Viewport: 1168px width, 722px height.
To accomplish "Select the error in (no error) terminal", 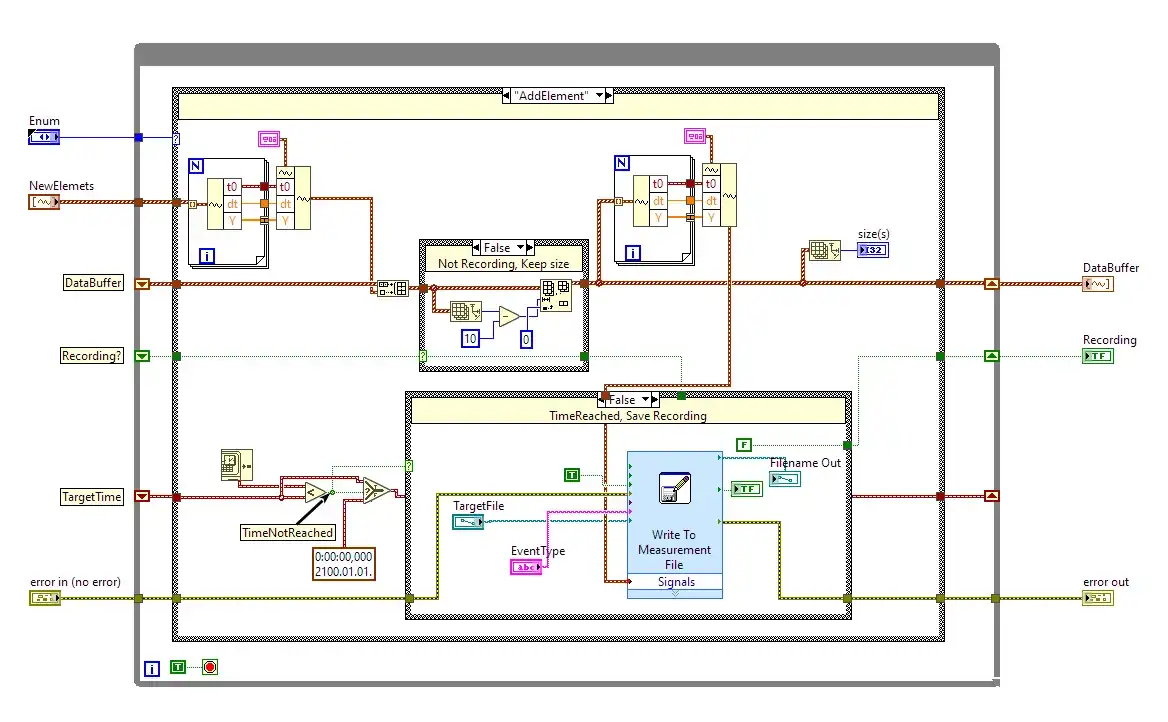I will 45,598.
